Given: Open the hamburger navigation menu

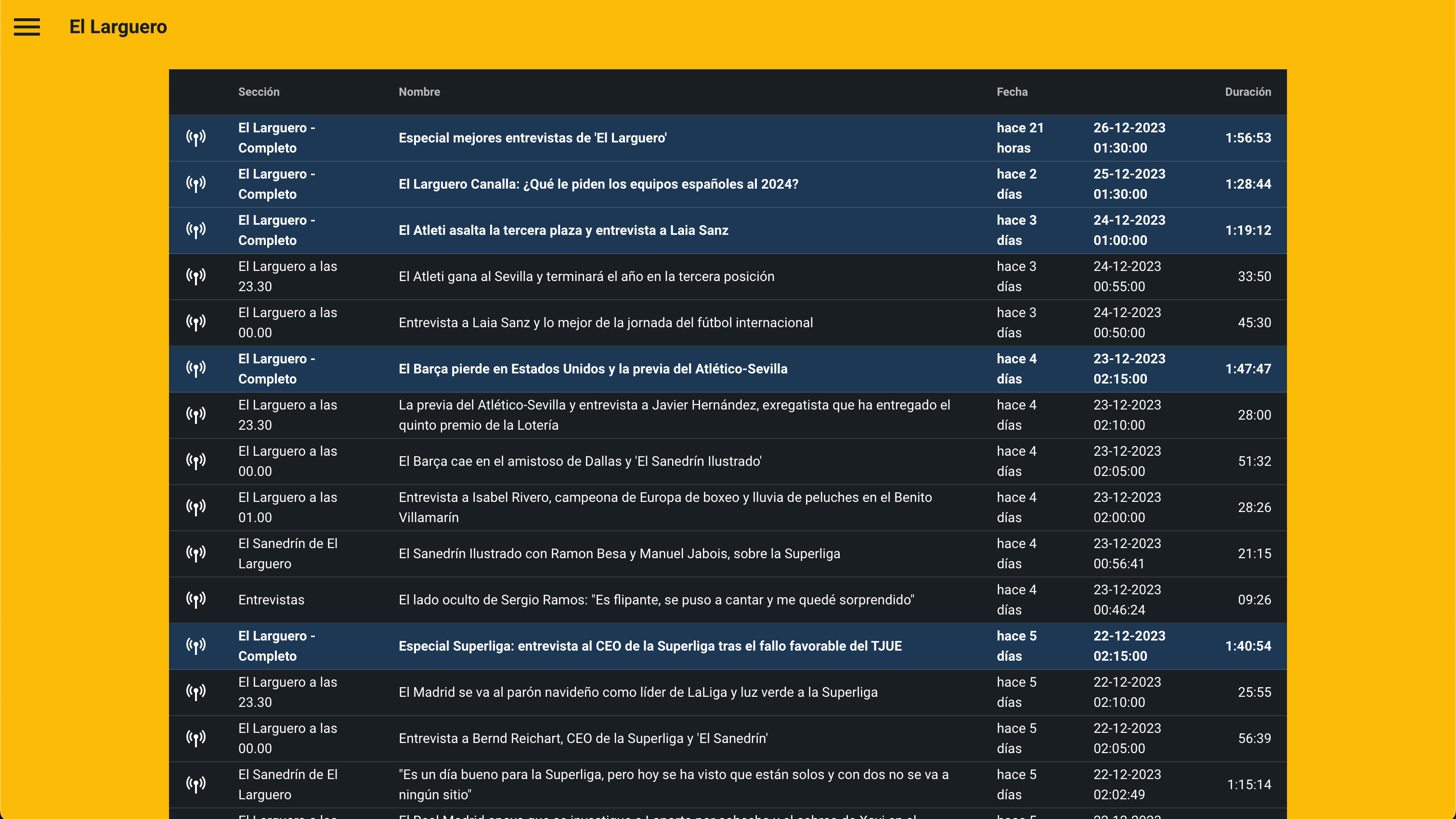Looking at the screenshot, I should pyautogui.click(x=26, y=26).
